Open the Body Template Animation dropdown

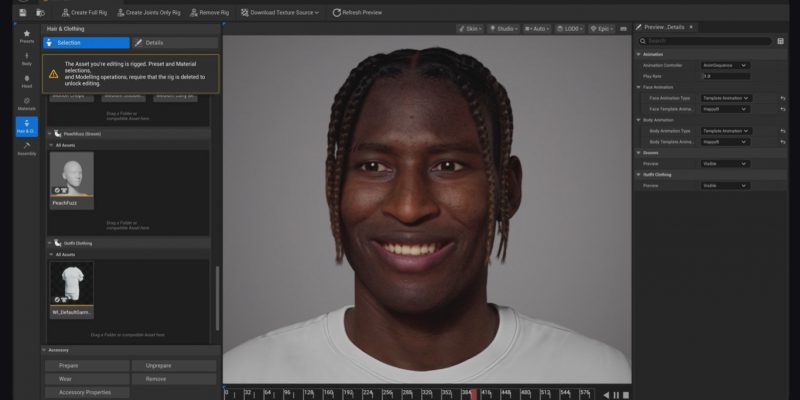[725, 142]
